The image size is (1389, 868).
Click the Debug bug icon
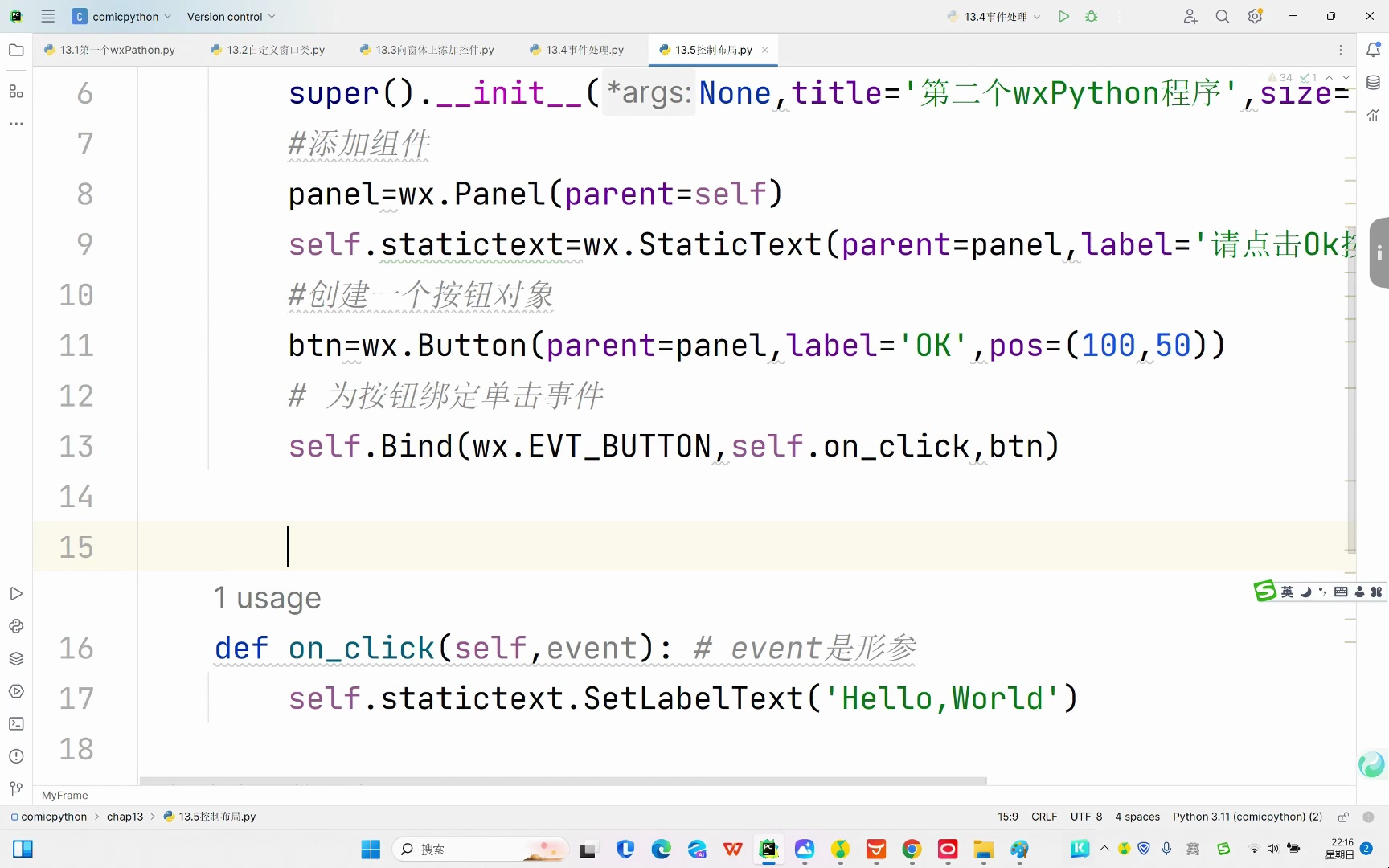pyautogui.click(x=1092, y=16)
